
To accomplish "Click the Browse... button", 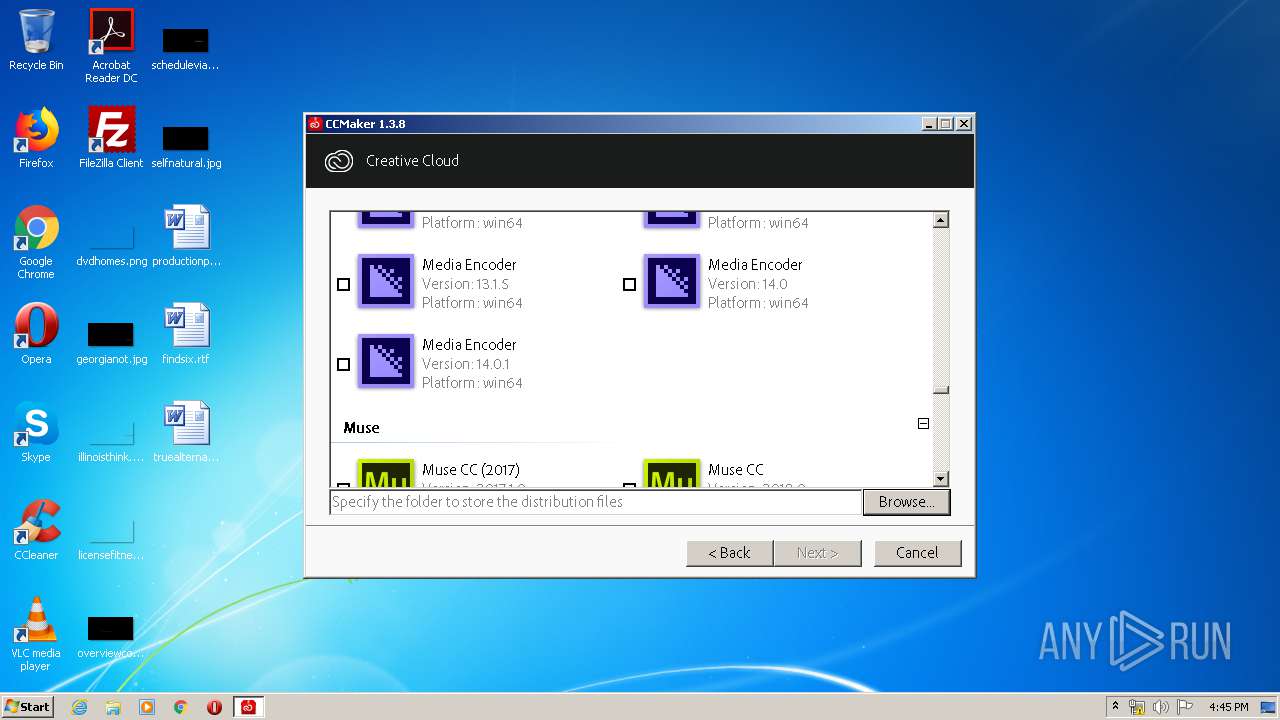I will coord(906,502).
